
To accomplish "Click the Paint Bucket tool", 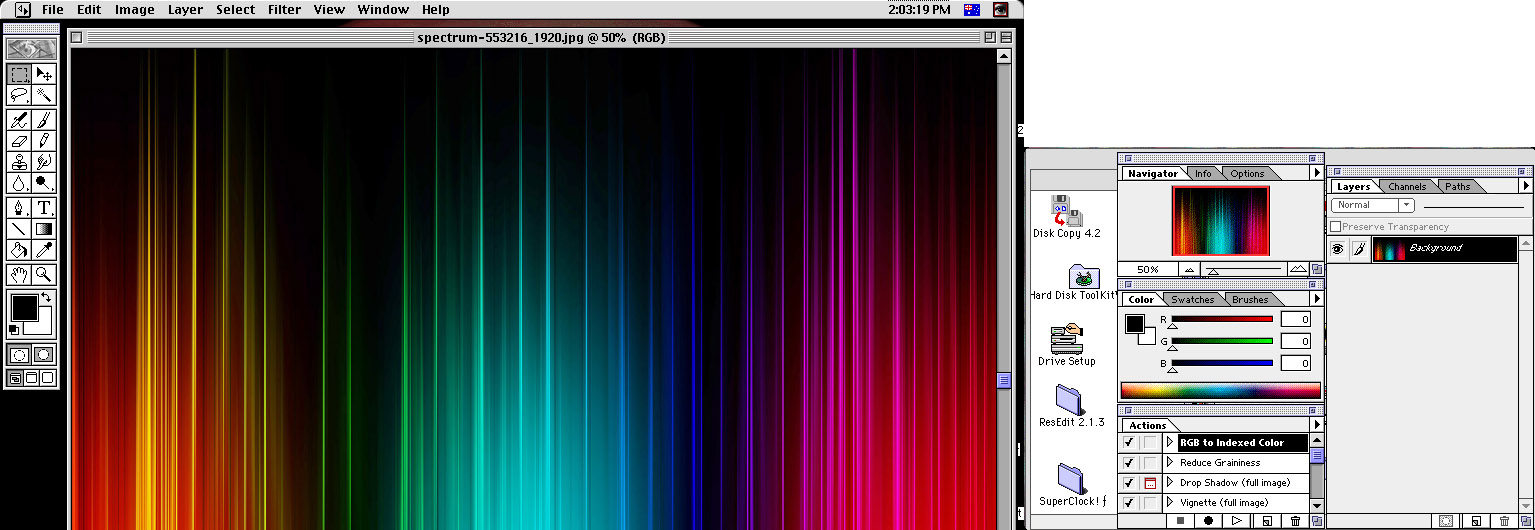I will pos(19,250).
